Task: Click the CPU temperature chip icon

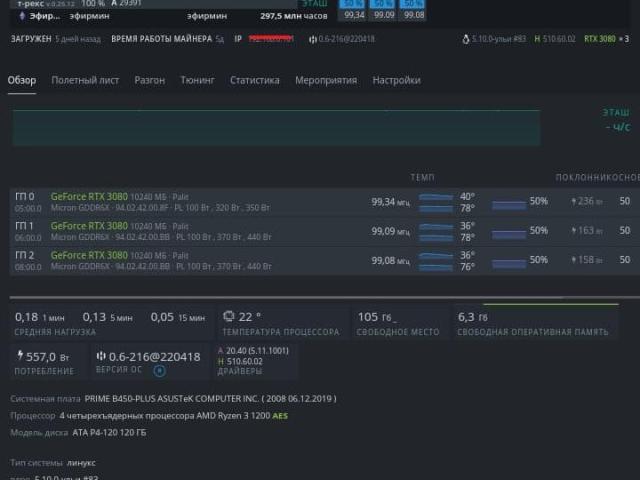Action: click(x=229, y=317)
